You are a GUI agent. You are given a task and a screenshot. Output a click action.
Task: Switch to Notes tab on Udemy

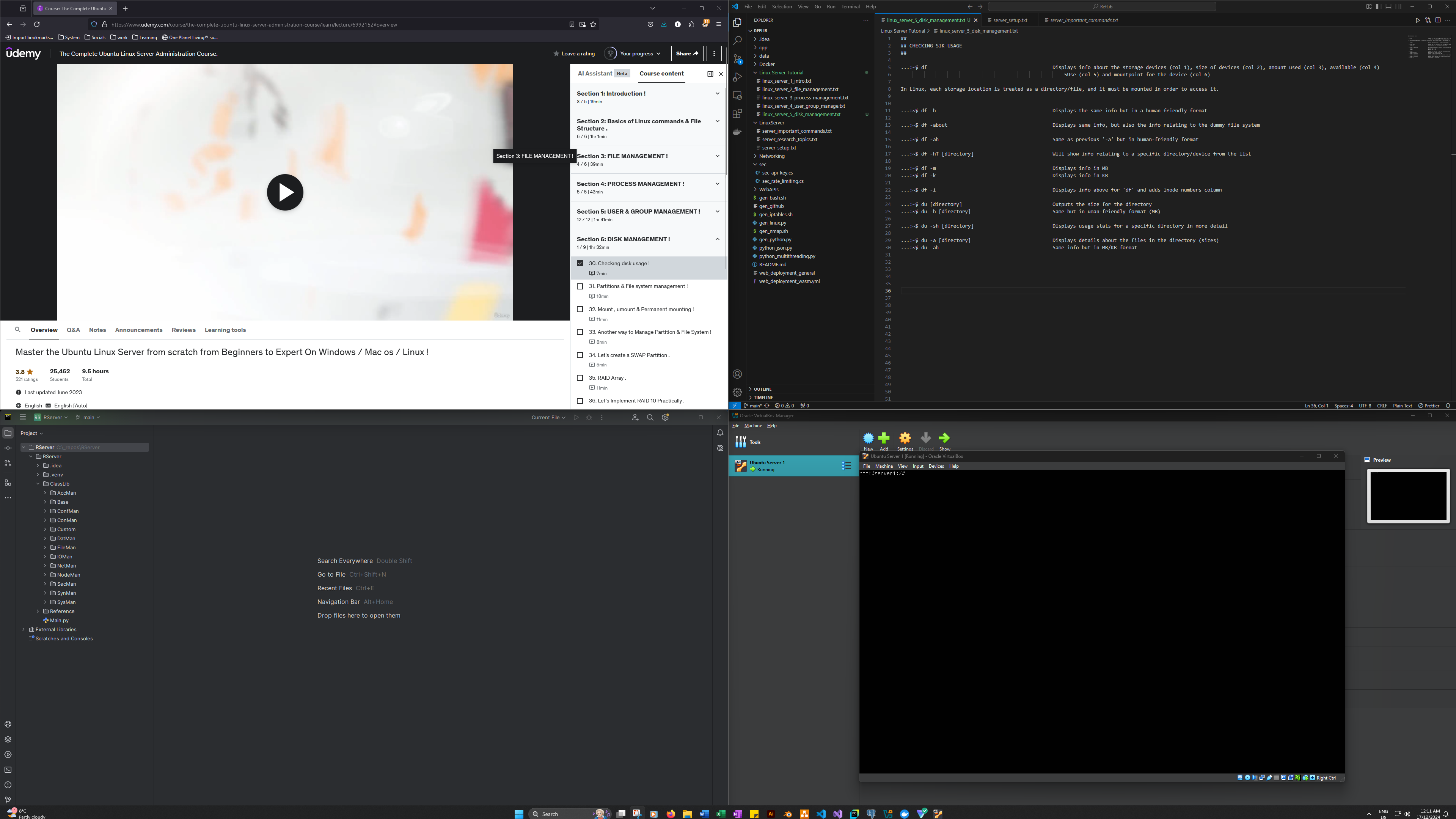tap(97, 330)
